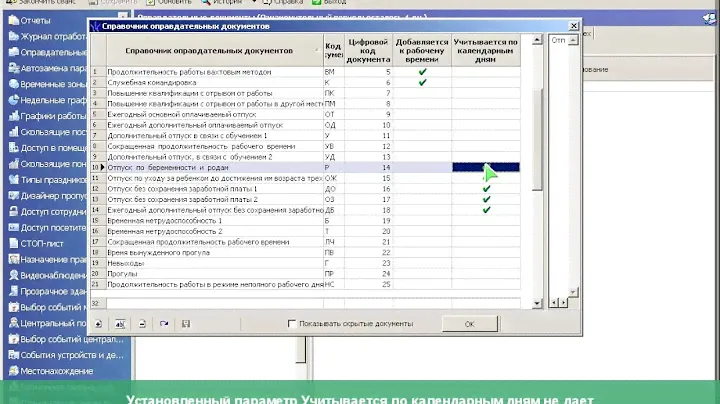Image resolution: width=720 pixels, height=404 pixels.
Task: Toggle working-time checkmark for Служебная командировка
Action: [422, 83]
